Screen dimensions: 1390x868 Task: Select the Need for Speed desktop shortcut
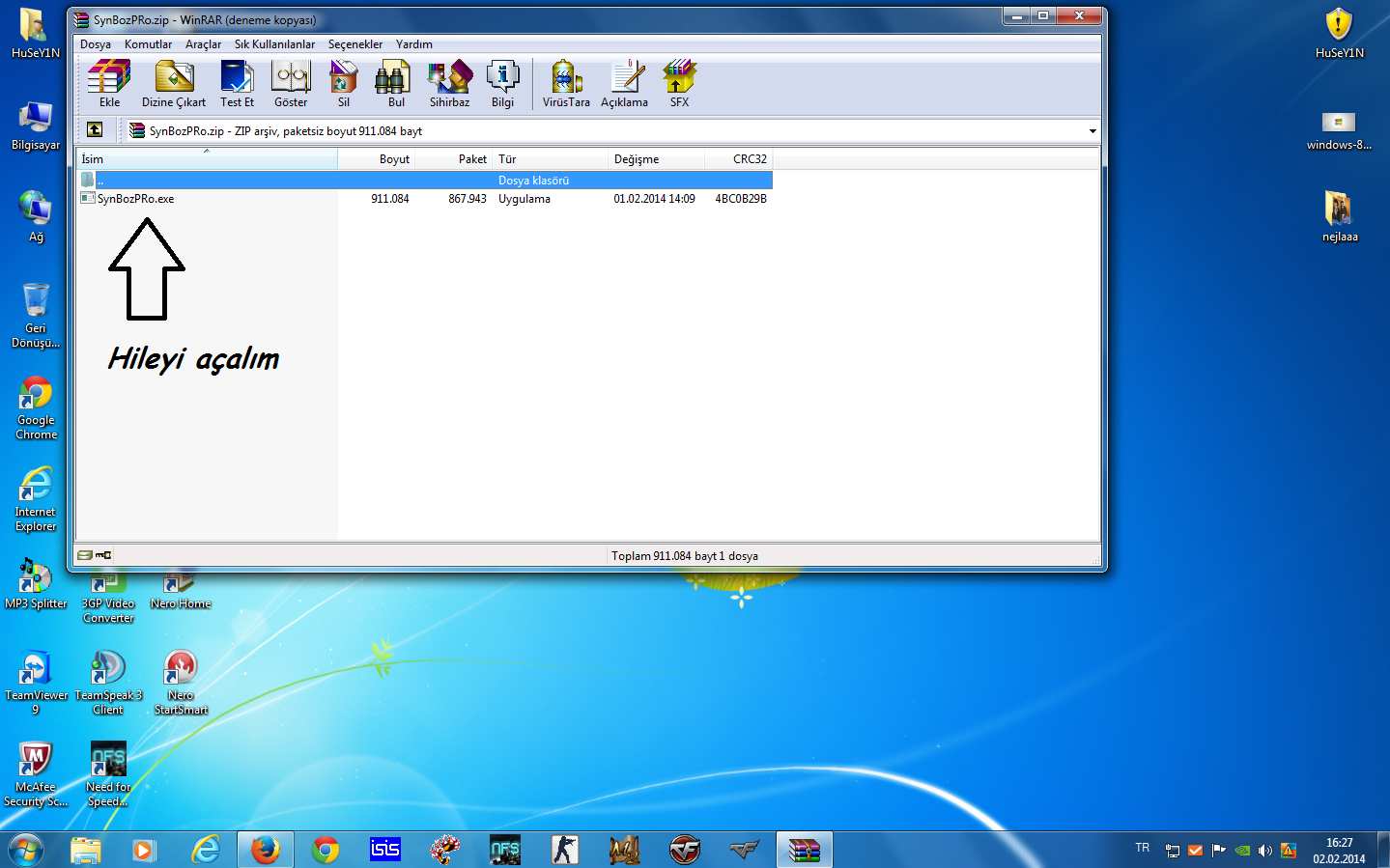coord(108,774)
